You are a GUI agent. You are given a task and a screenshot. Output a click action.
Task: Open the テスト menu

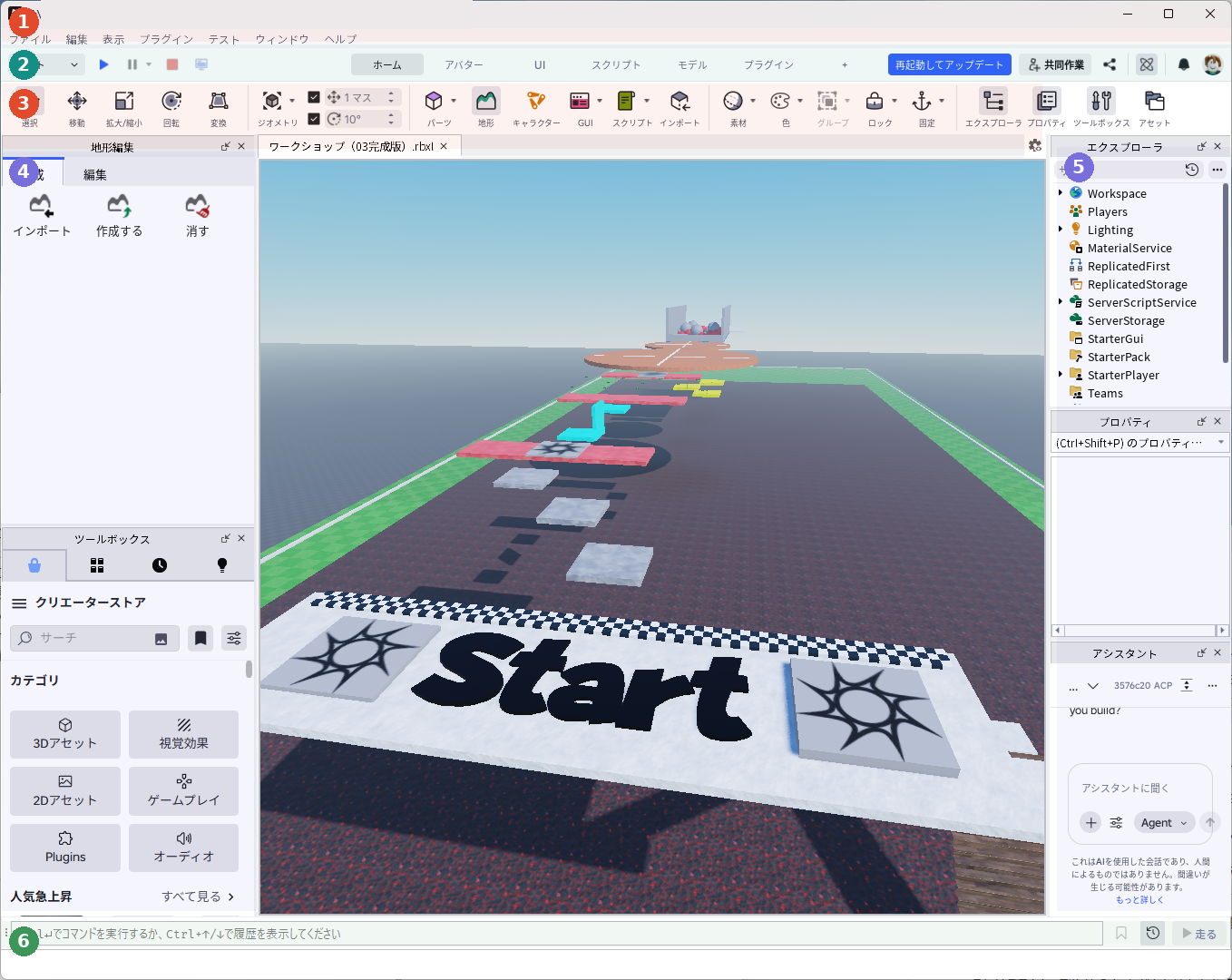click(x=224, y=39)
